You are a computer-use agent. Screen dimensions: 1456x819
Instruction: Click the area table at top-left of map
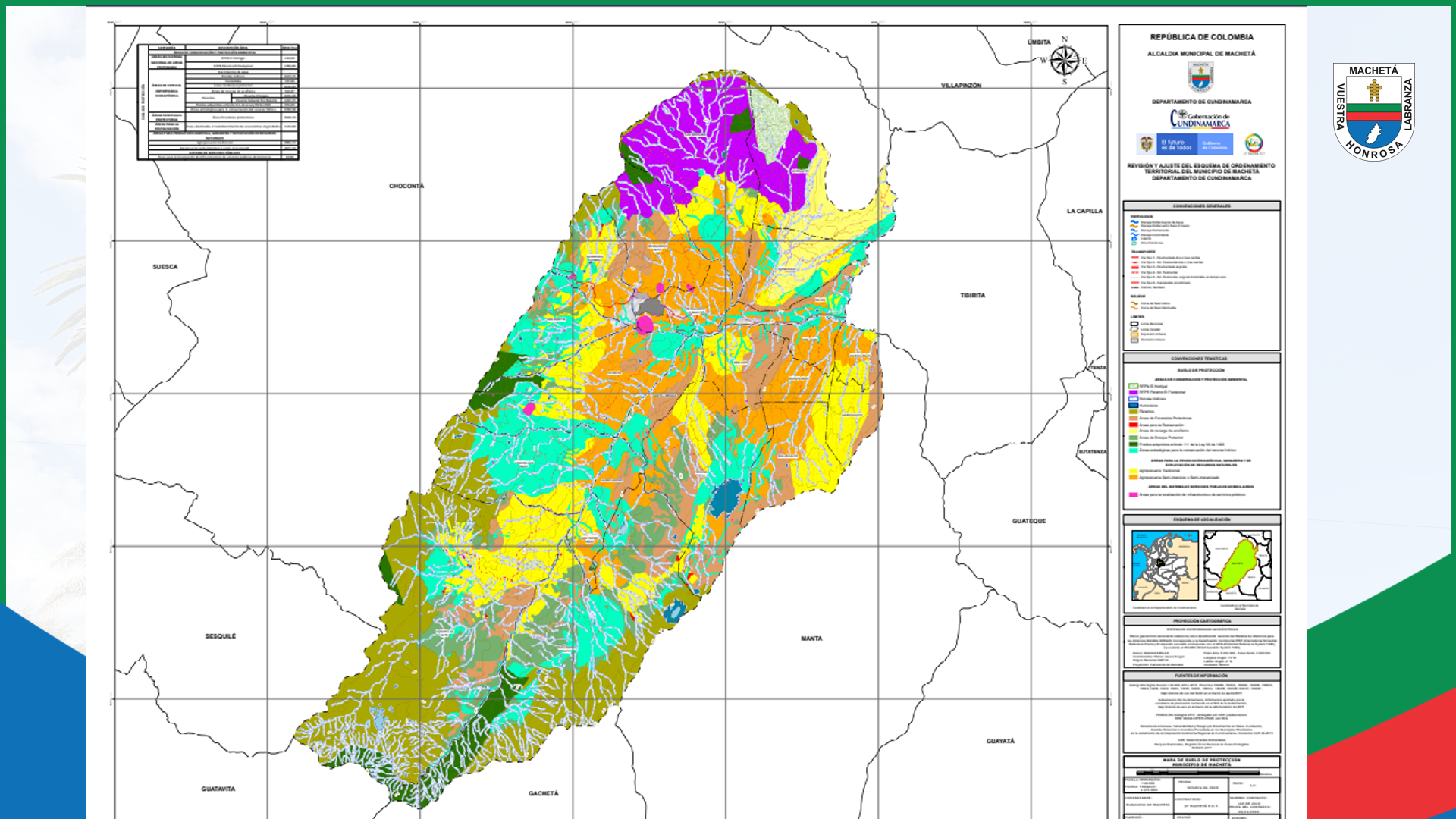(218, 102)
